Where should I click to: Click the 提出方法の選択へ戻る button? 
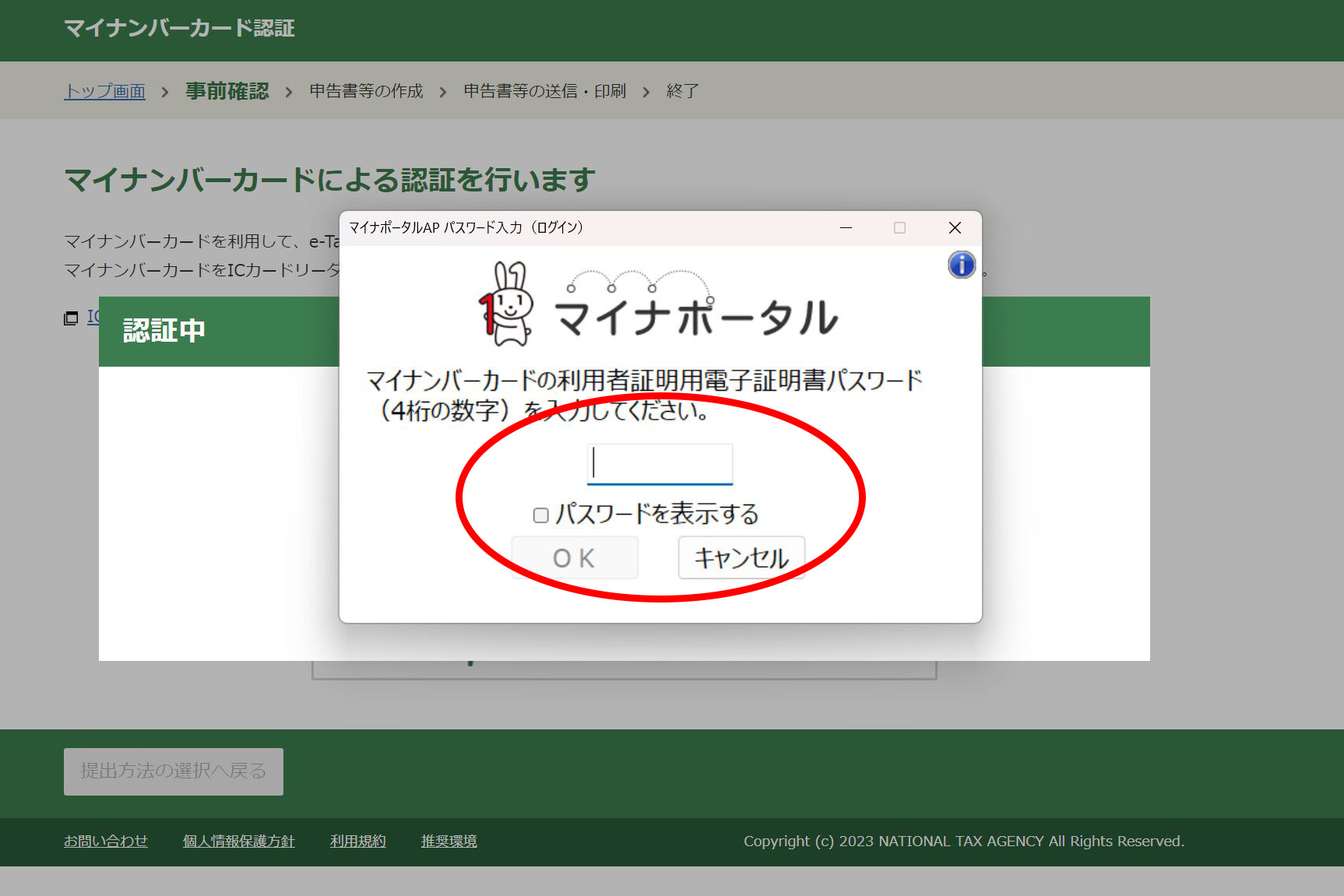(174, 771)
